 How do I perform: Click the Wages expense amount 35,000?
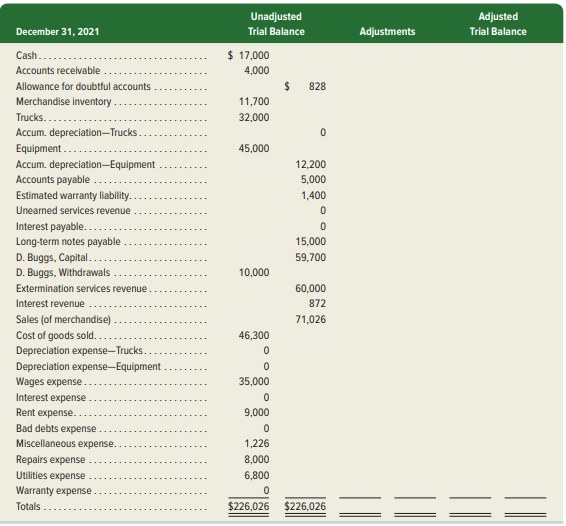tap(254, 382)
